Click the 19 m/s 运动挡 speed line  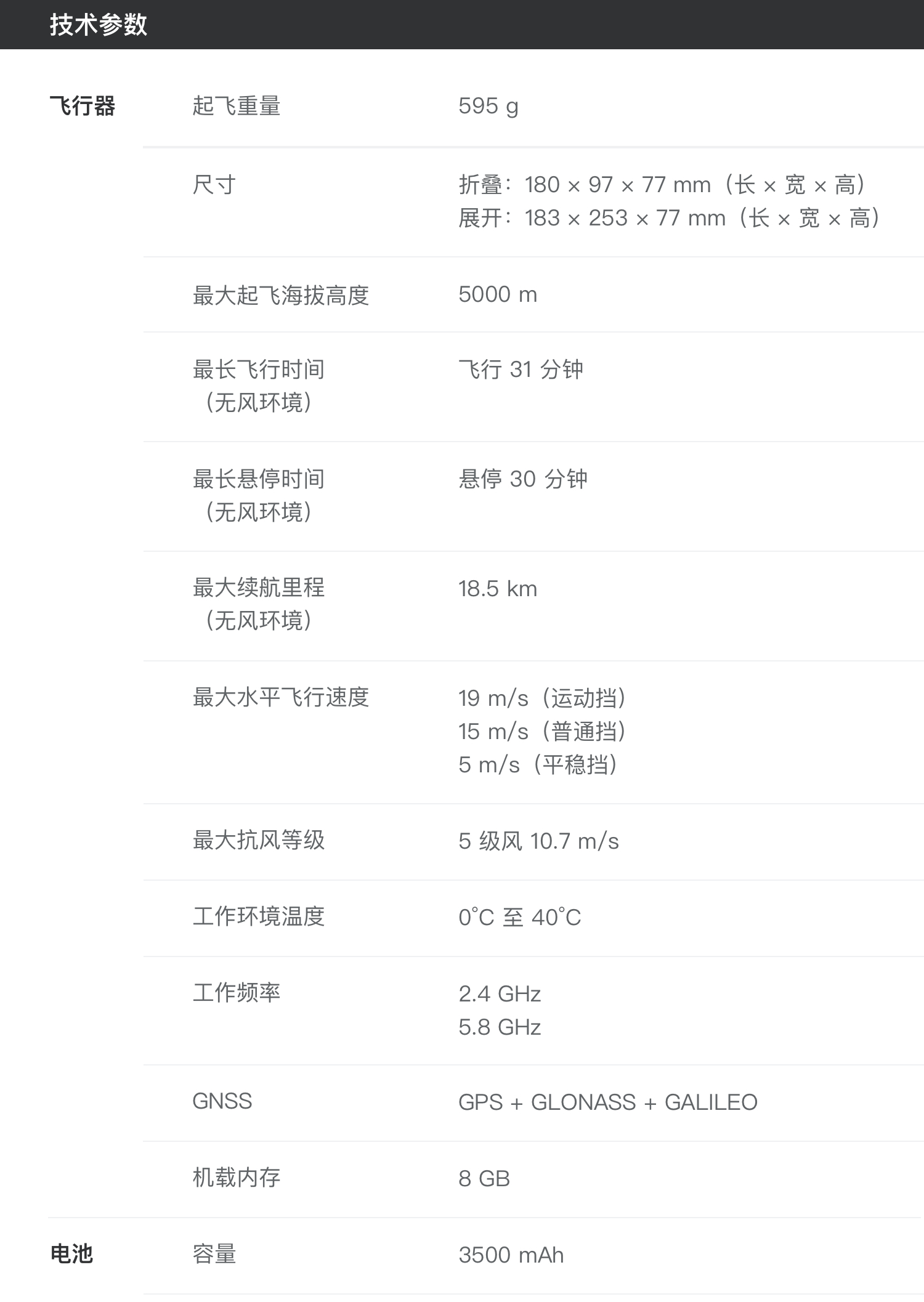point(542,698)
